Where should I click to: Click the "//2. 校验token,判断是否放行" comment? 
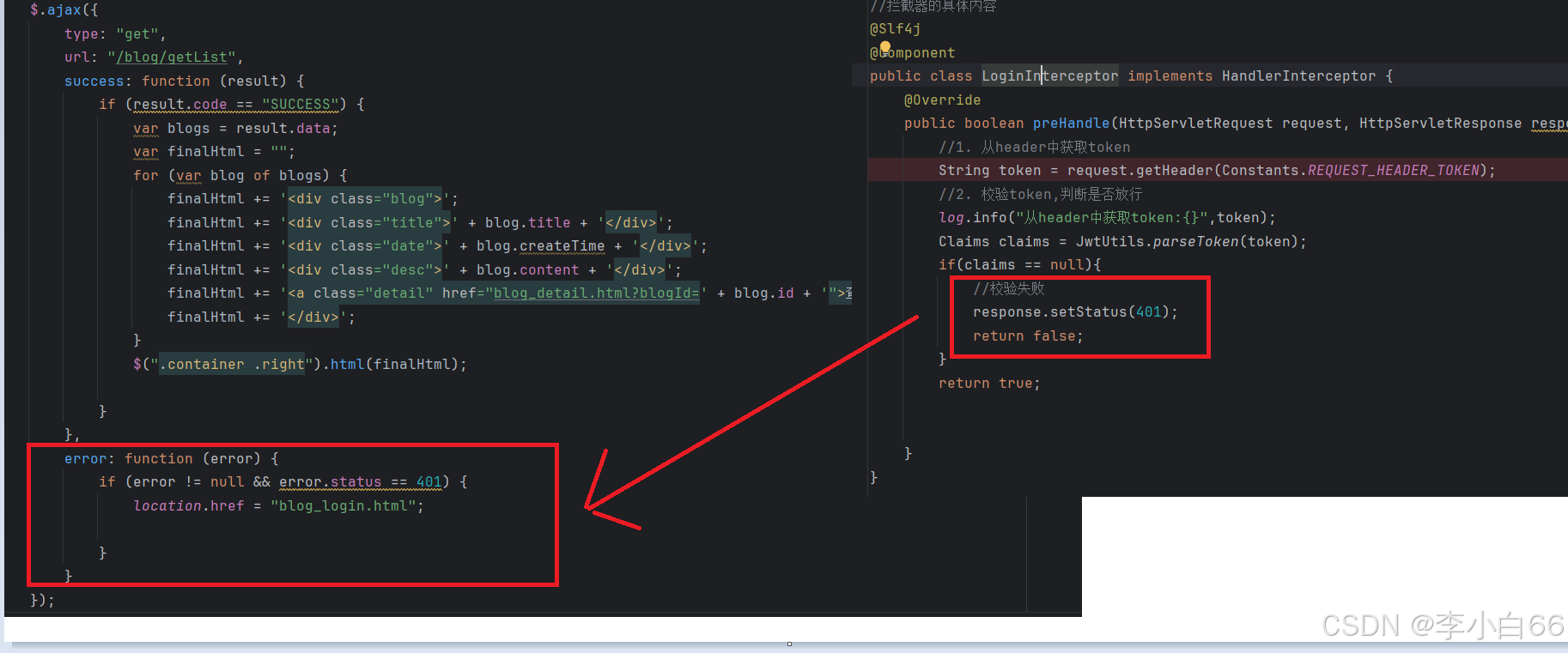coord(1040,195)
